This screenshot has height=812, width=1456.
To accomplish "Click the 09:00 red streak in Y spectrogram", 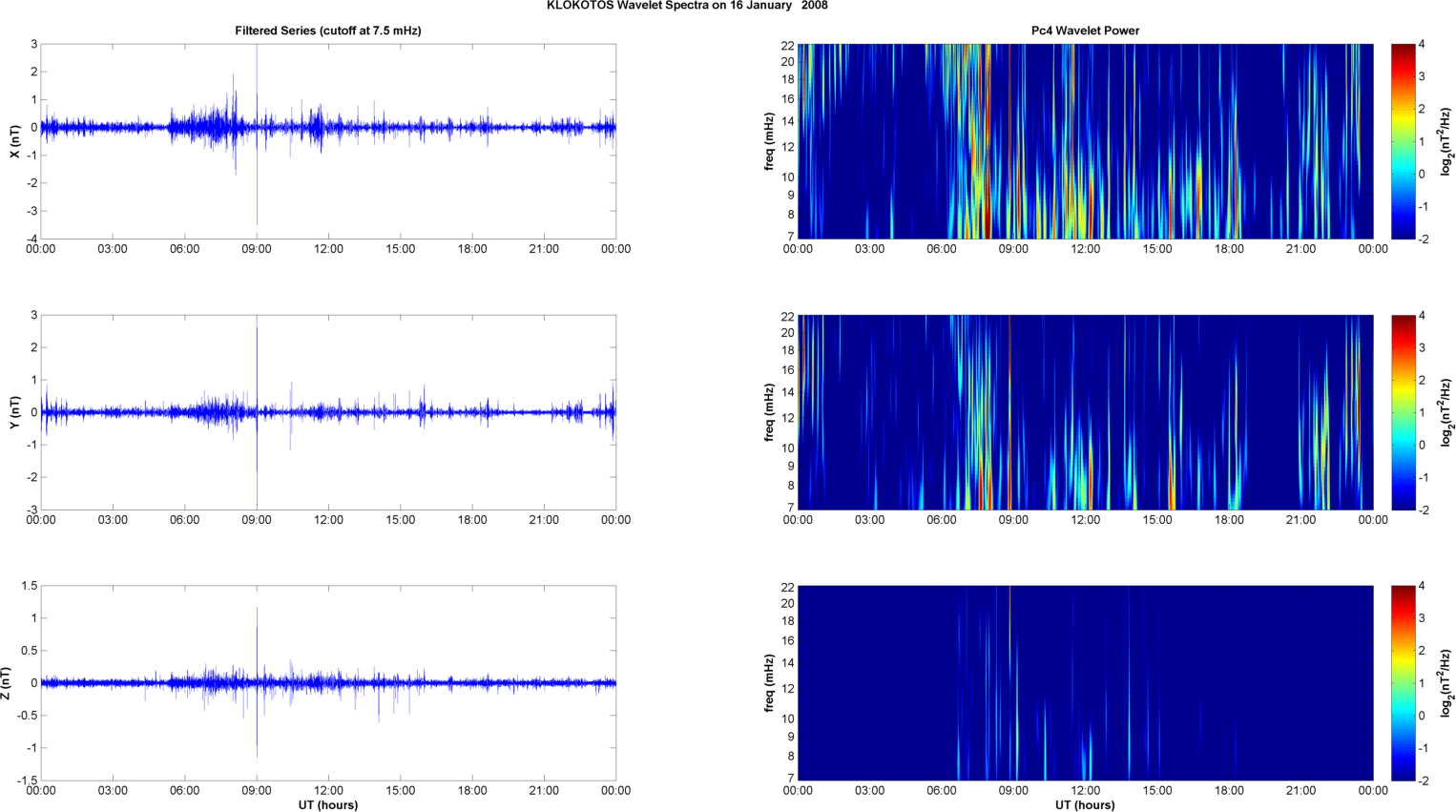I will (1009, 382).
